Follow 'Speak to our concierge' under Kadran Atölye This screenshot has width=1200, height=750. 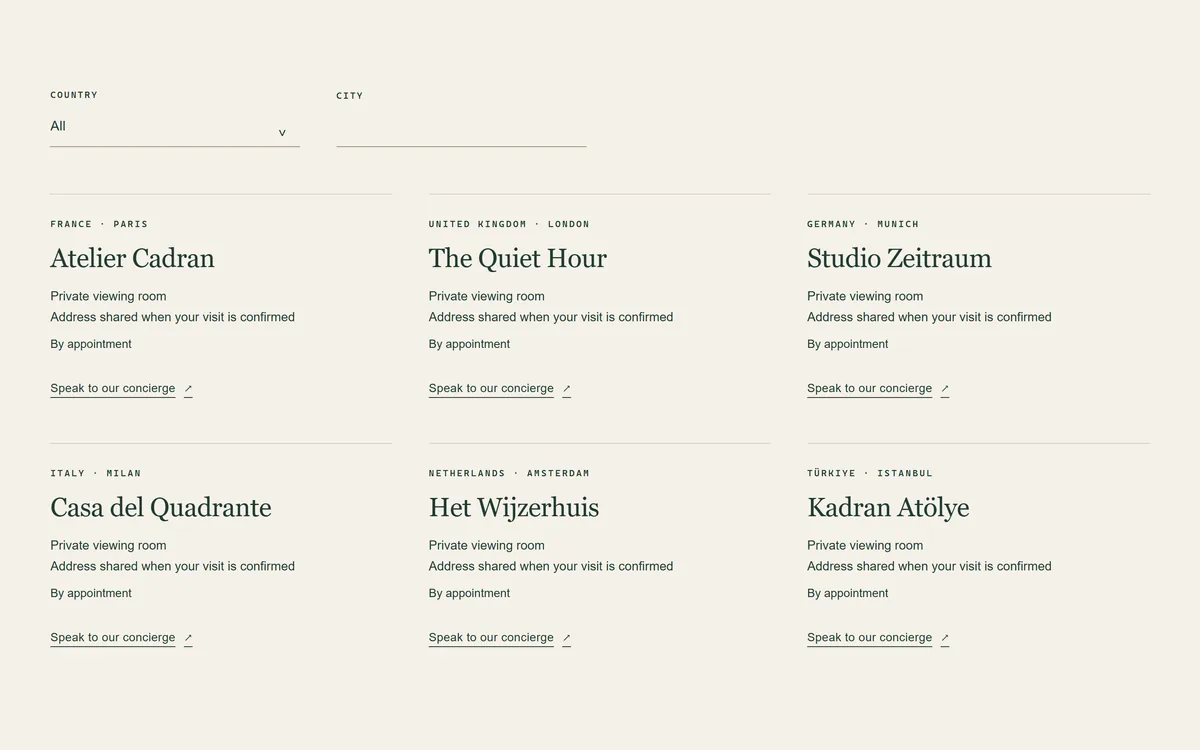pyautogui.click(x=870, y=637)
